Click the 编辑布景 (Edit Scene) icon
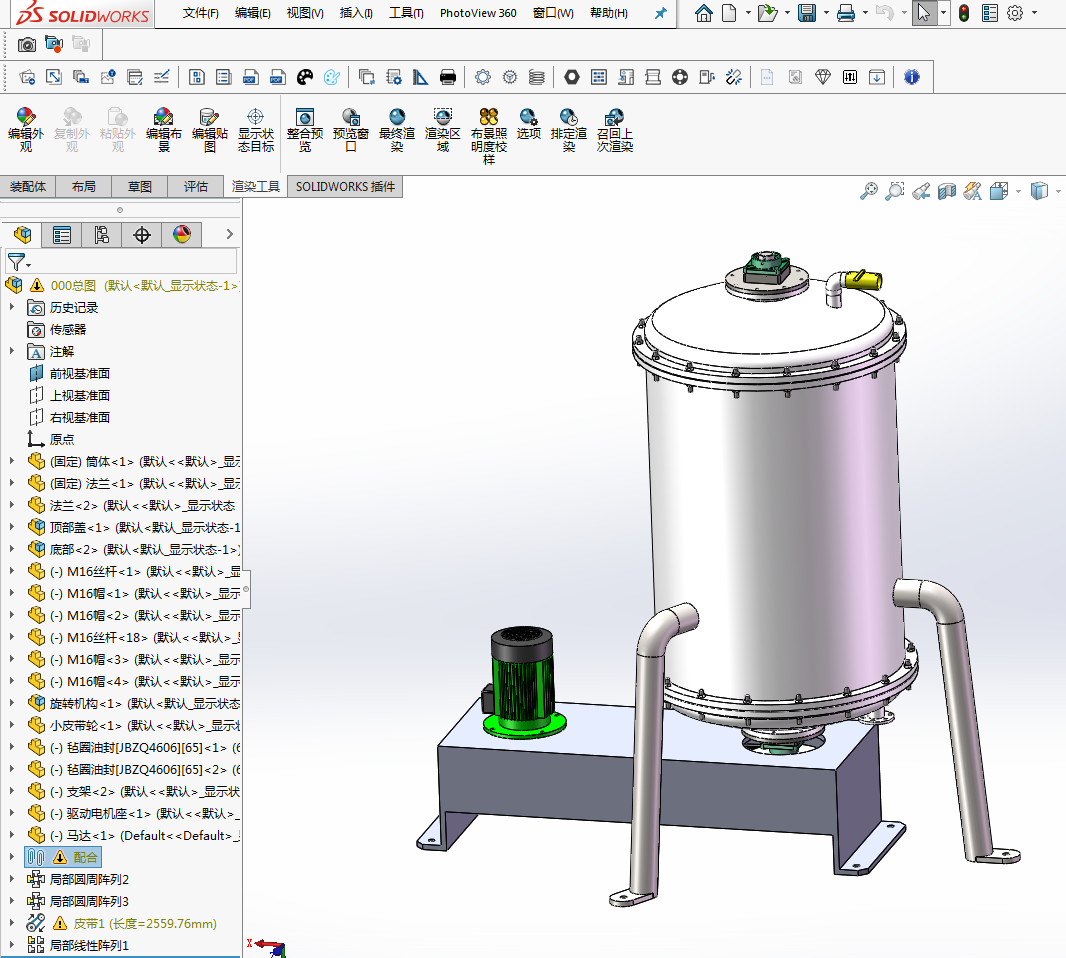Image resolution: width=1066 pixels, height=958 pixels. click(163, 119)
